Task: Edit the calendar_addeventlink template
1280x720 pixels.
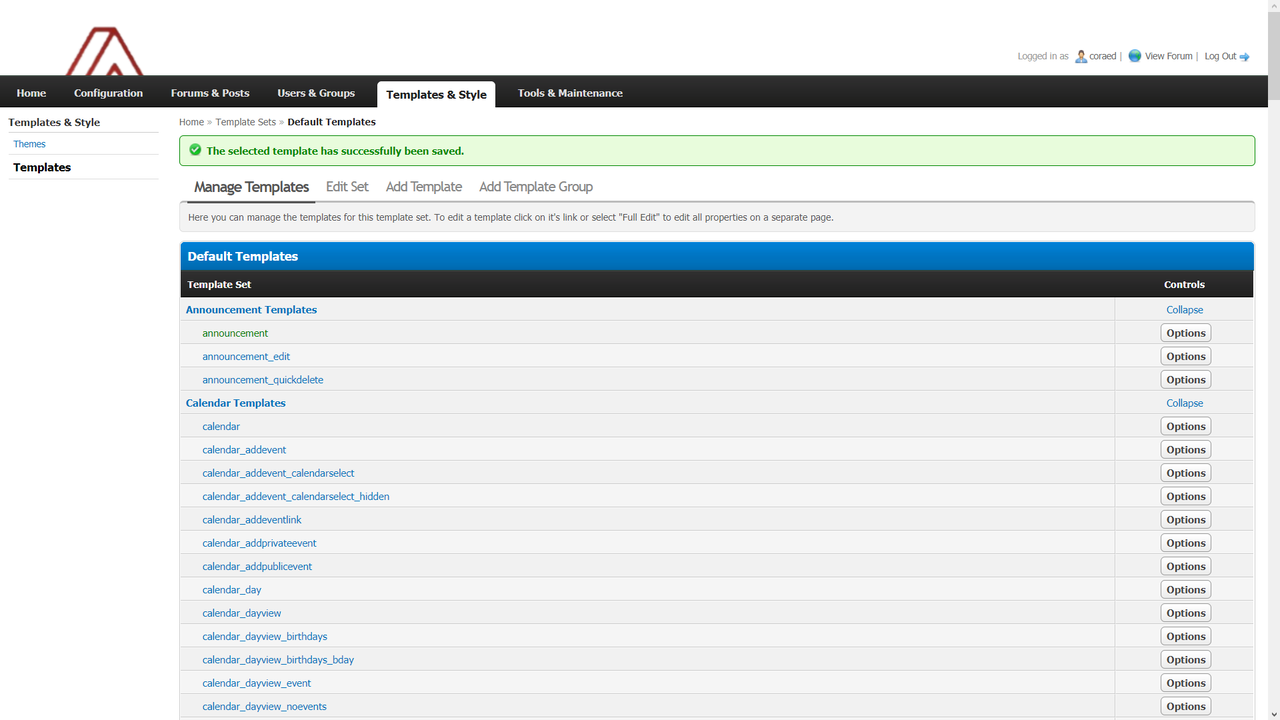Action: point(252,520)
